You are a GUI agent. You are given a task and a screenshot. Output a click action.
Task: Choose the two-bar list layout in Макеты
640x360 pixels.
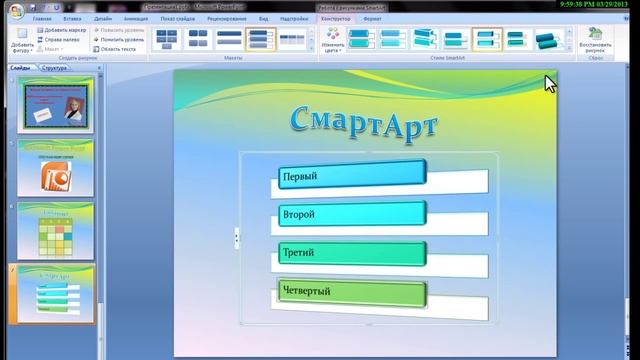click(229, 39)
